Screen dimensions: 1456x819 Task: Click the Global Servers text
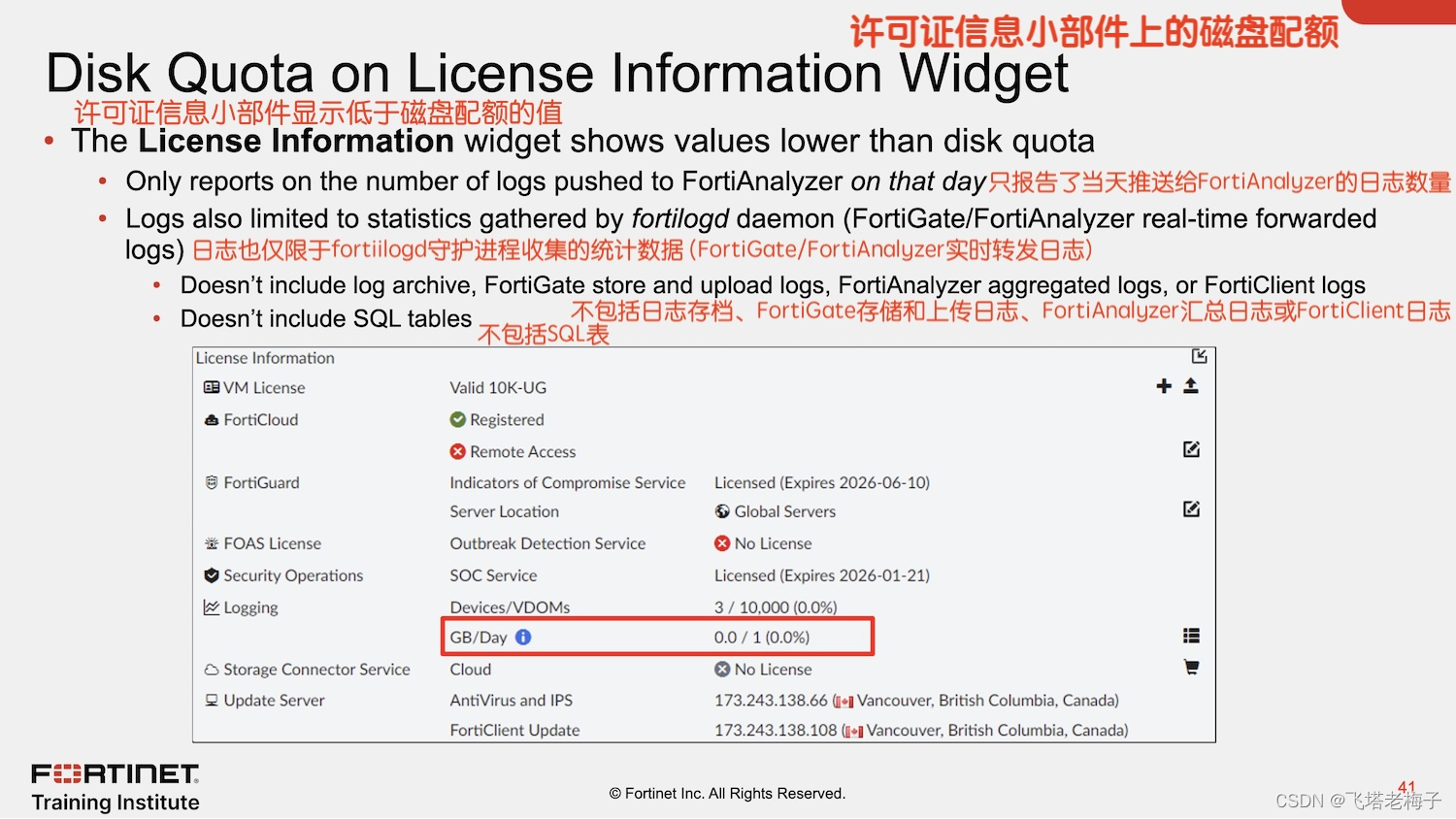(785, 511)
